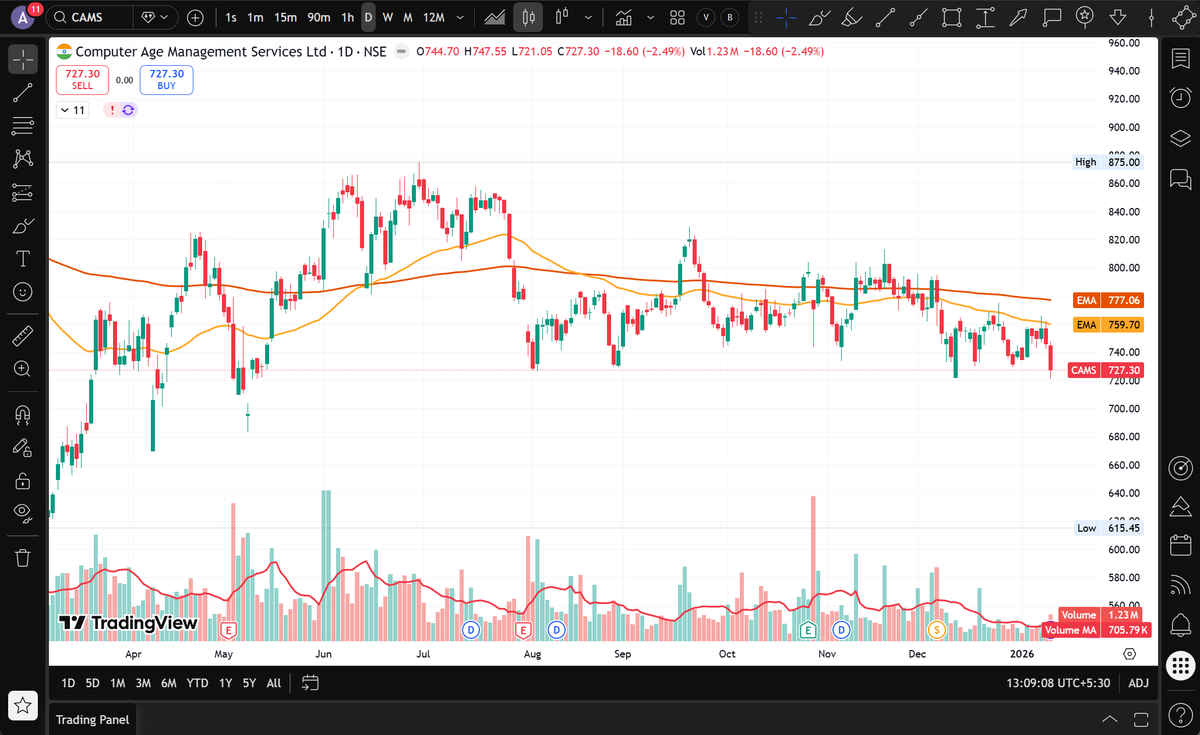Switch to the W weekly timeframe
This screenshot has width=1200, height=735.
tap(388, 17)
